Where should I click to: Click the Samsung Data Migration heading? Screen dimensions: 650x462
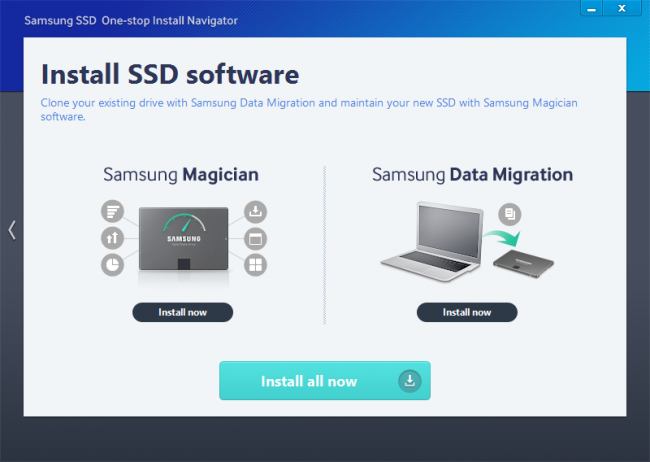[x=472, y=175]
